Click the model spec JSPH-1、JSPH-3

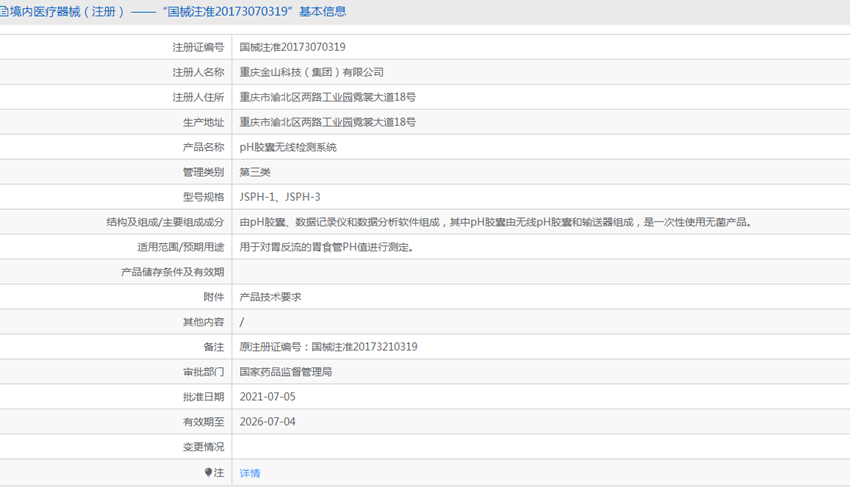tap(280, 197)
